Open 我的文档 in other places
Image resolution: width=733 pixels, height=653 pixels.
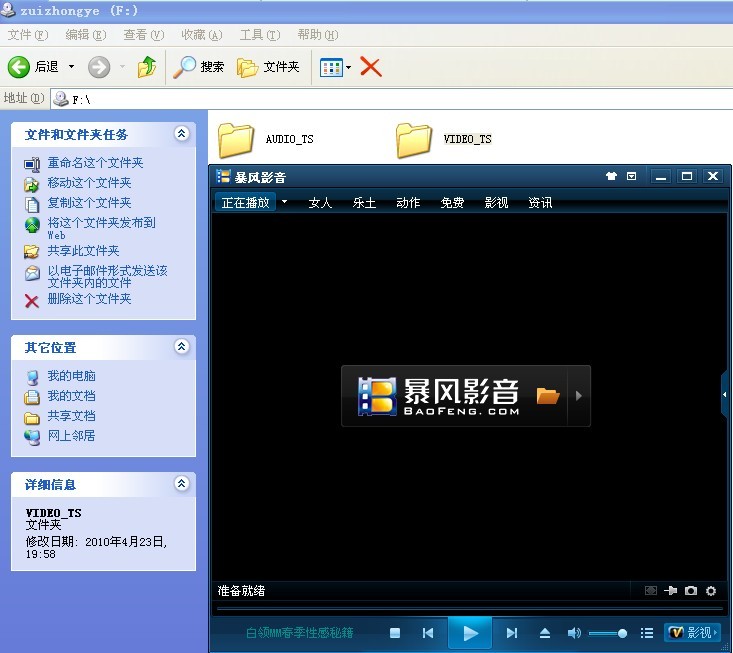(x=71, y=396)
